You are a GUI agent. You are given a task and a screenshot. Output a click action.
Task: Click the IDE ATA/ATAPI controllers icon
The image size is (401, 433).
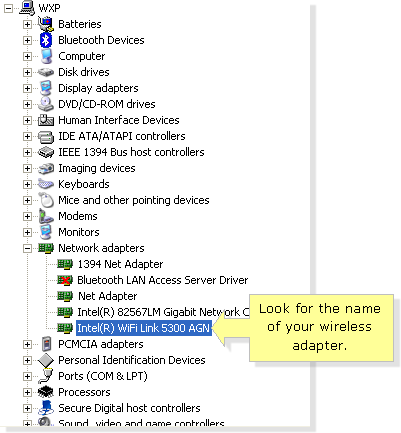(x=46, y=136)
